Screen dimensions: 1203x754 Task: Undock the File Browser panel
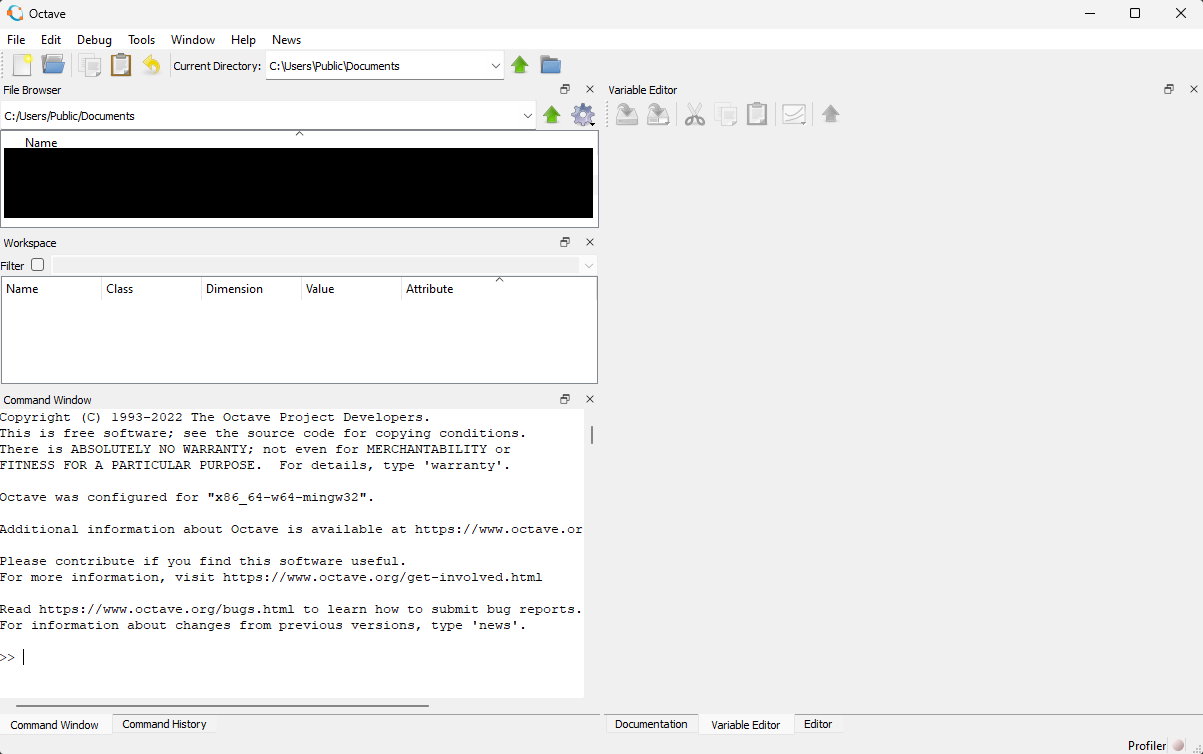[x=565, y=90]
